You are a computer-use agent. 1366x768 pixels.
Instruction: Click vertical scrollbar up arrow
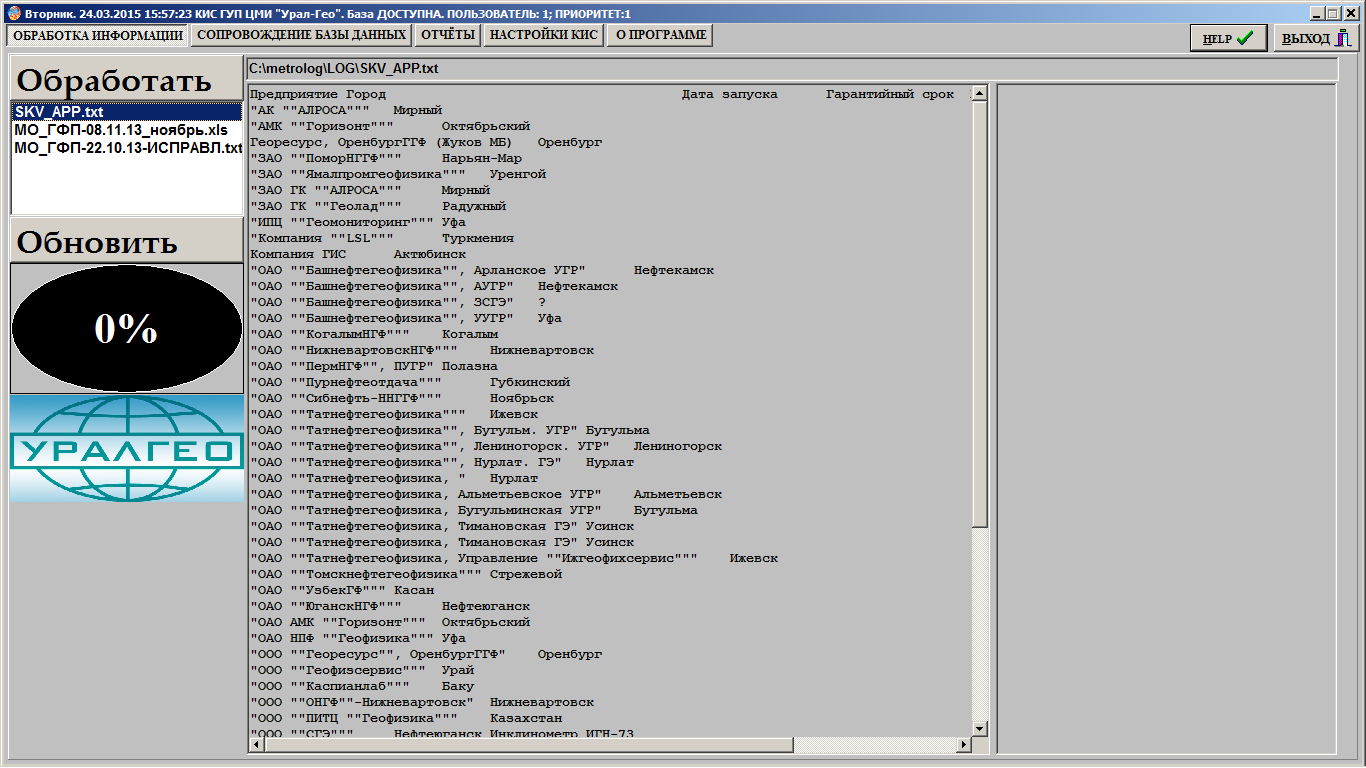pyautogui.click(x=980, y=94)
